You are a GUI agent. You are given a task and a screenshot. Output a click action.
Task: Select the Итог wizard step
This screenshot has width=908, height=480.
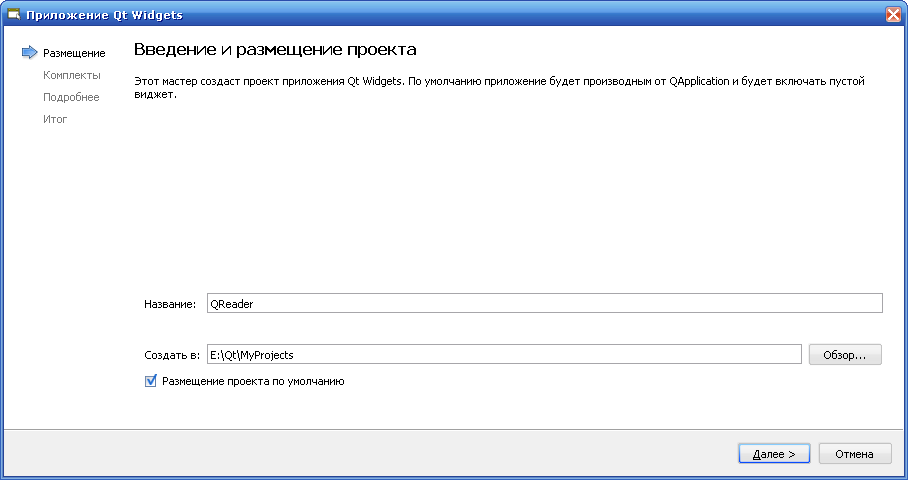coord(55,119)
